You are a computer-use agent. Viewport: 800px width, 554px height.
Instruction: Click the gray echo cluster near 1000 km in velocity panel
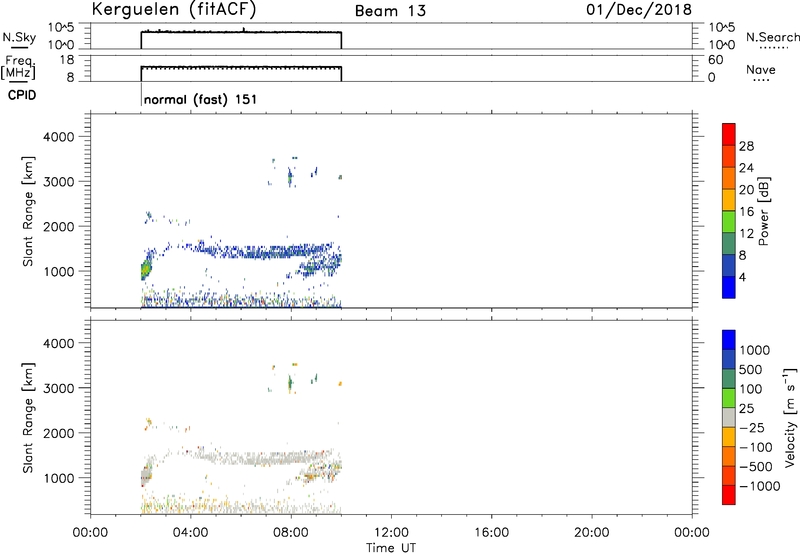coord(146,476)
